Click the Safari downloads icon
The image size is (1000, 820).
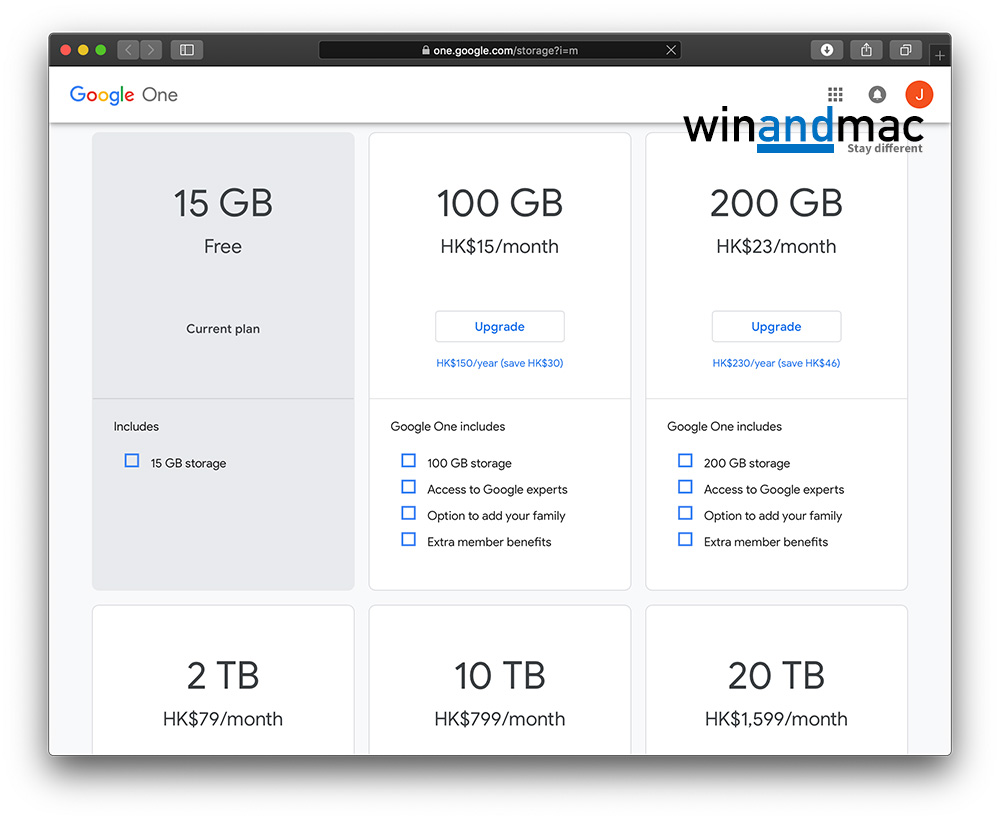[x=827, y=50]
